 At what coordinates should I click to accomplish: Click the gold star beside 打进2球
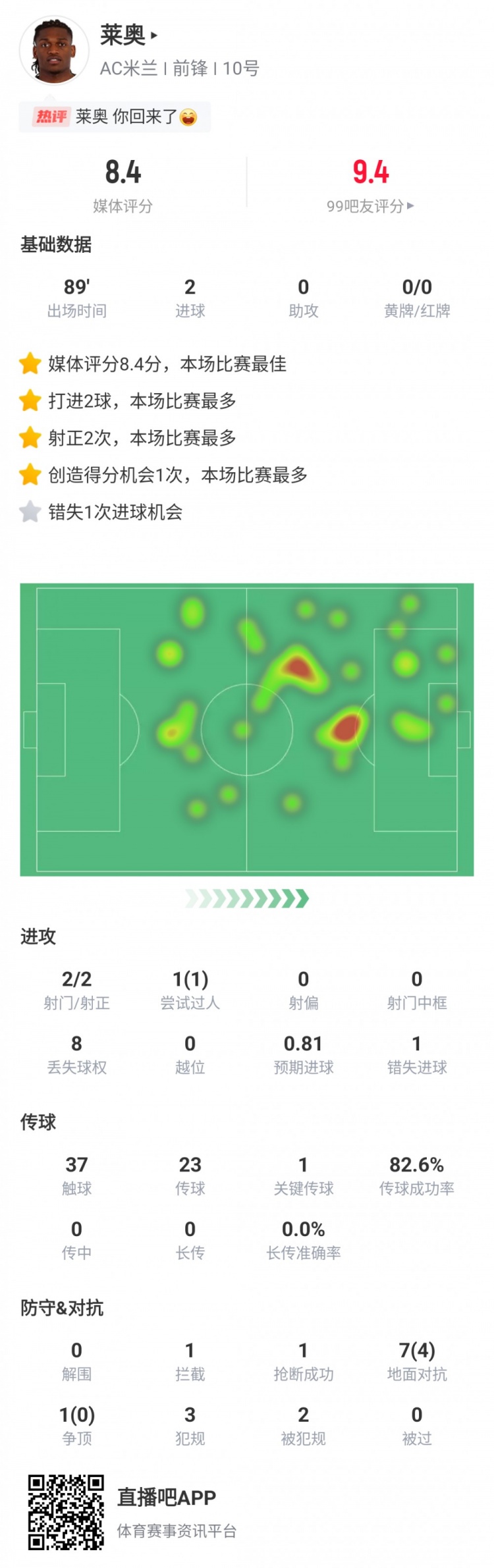(x=30, y=400)
